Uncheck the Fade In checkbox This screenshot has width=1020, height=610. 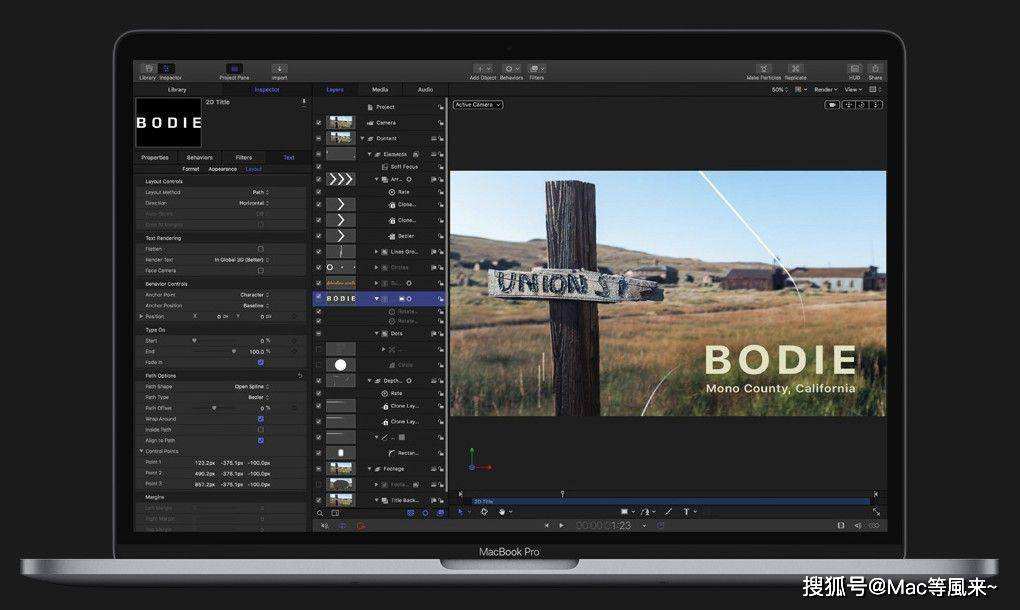pos(261,362)
